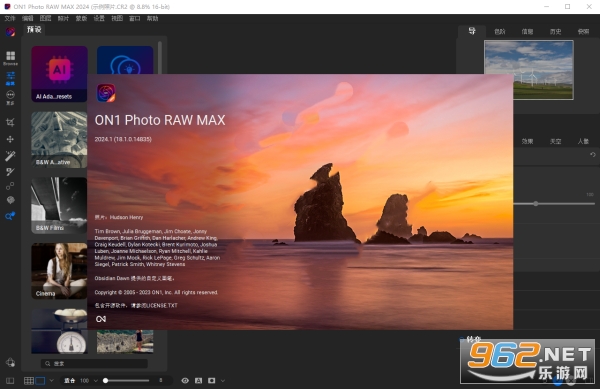
Task: Open the Edit (编辑) menu
Action: pyautogui.click(x=28, y=18)
